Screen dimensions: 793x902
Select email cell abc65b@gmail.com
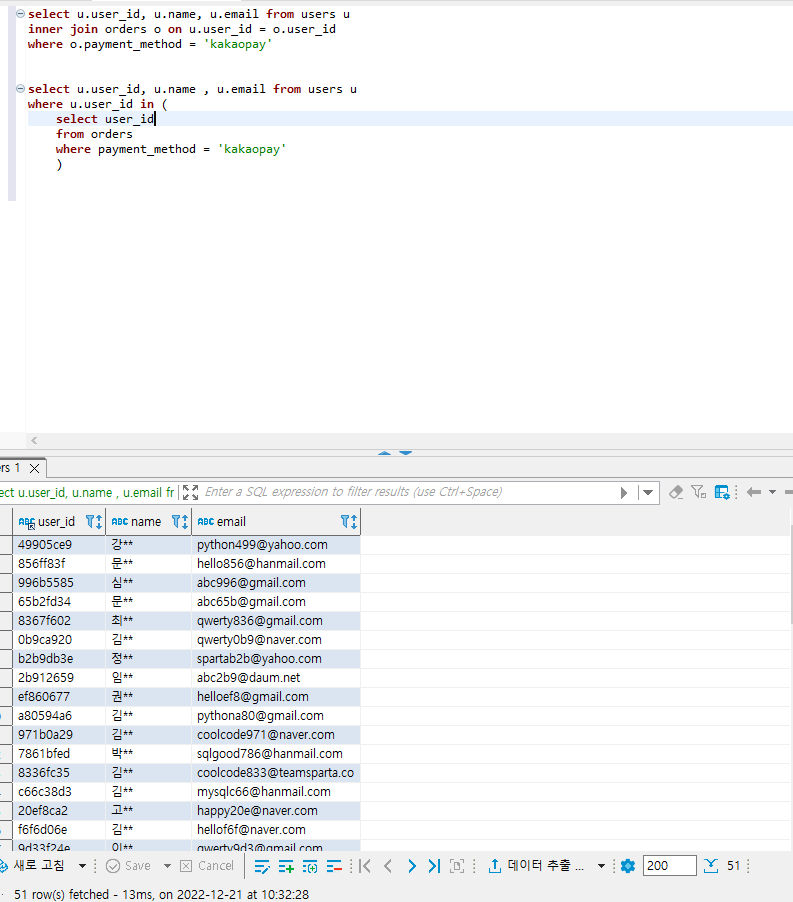point(276,602)
